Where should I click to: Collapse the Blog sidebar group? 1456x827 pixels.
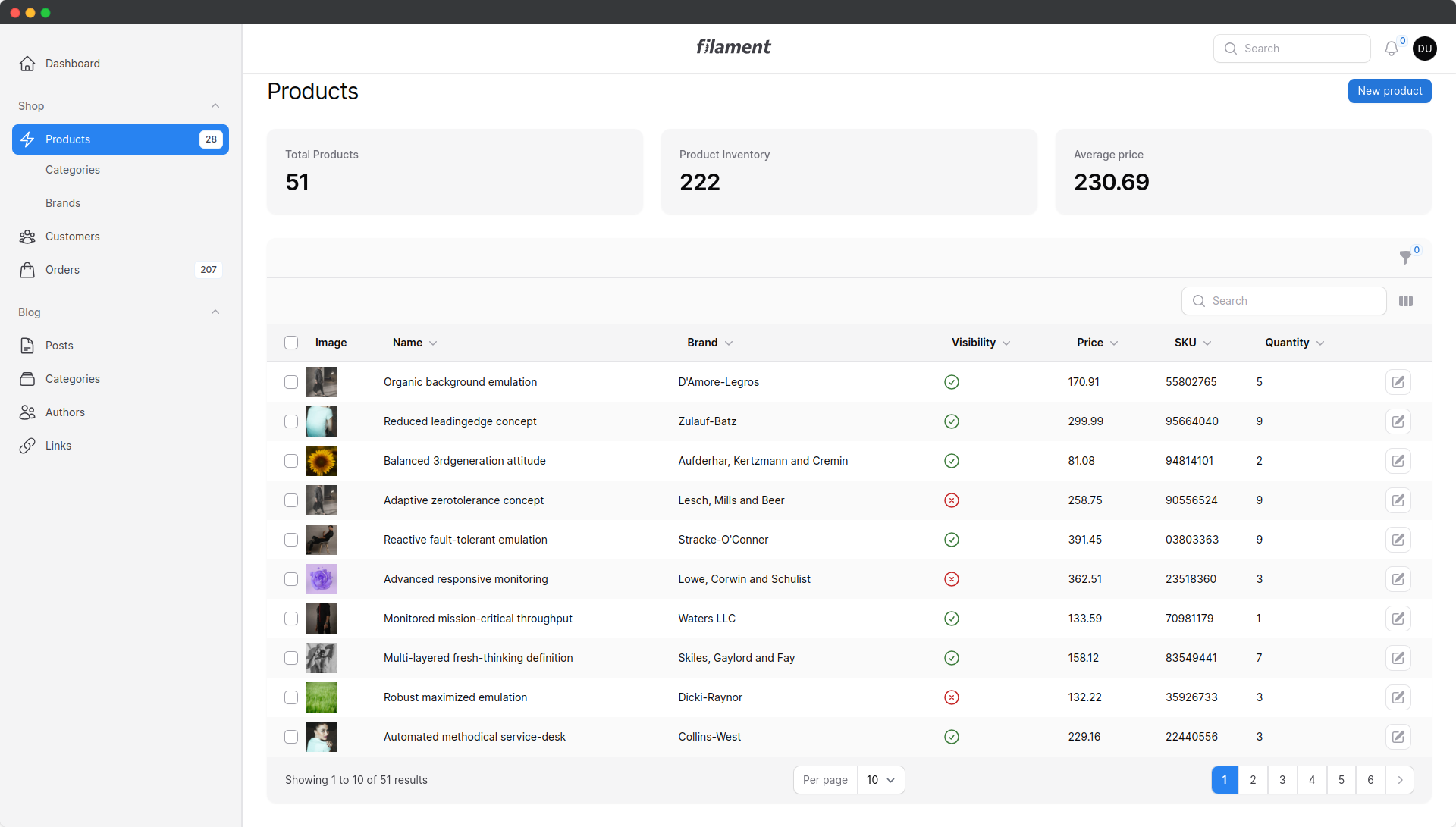pos(215,312)
